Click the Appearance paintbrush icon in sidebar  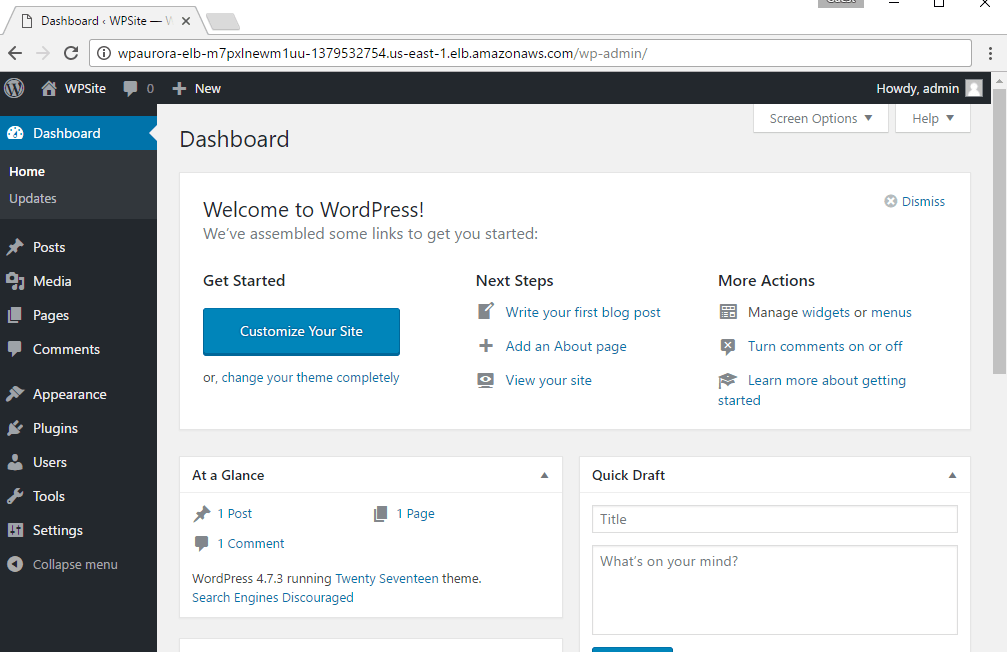(x=15, y=394)
